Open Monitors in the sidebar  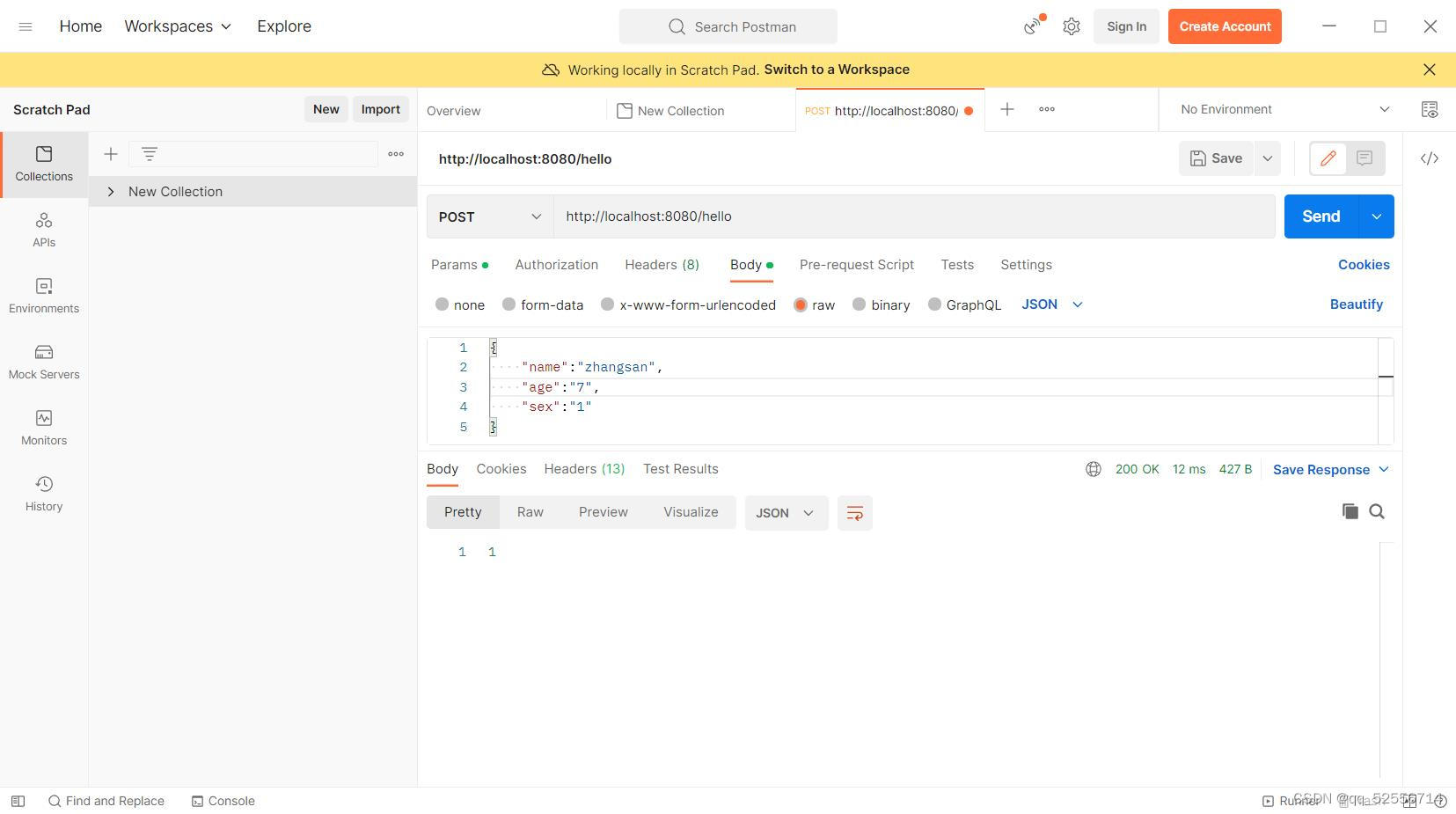pos(44,428)
